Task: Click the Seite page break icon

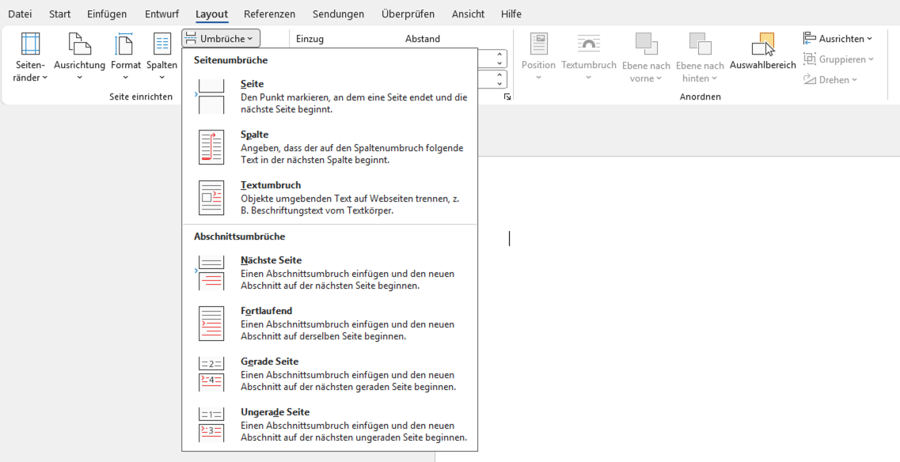Action: (211, 96)
